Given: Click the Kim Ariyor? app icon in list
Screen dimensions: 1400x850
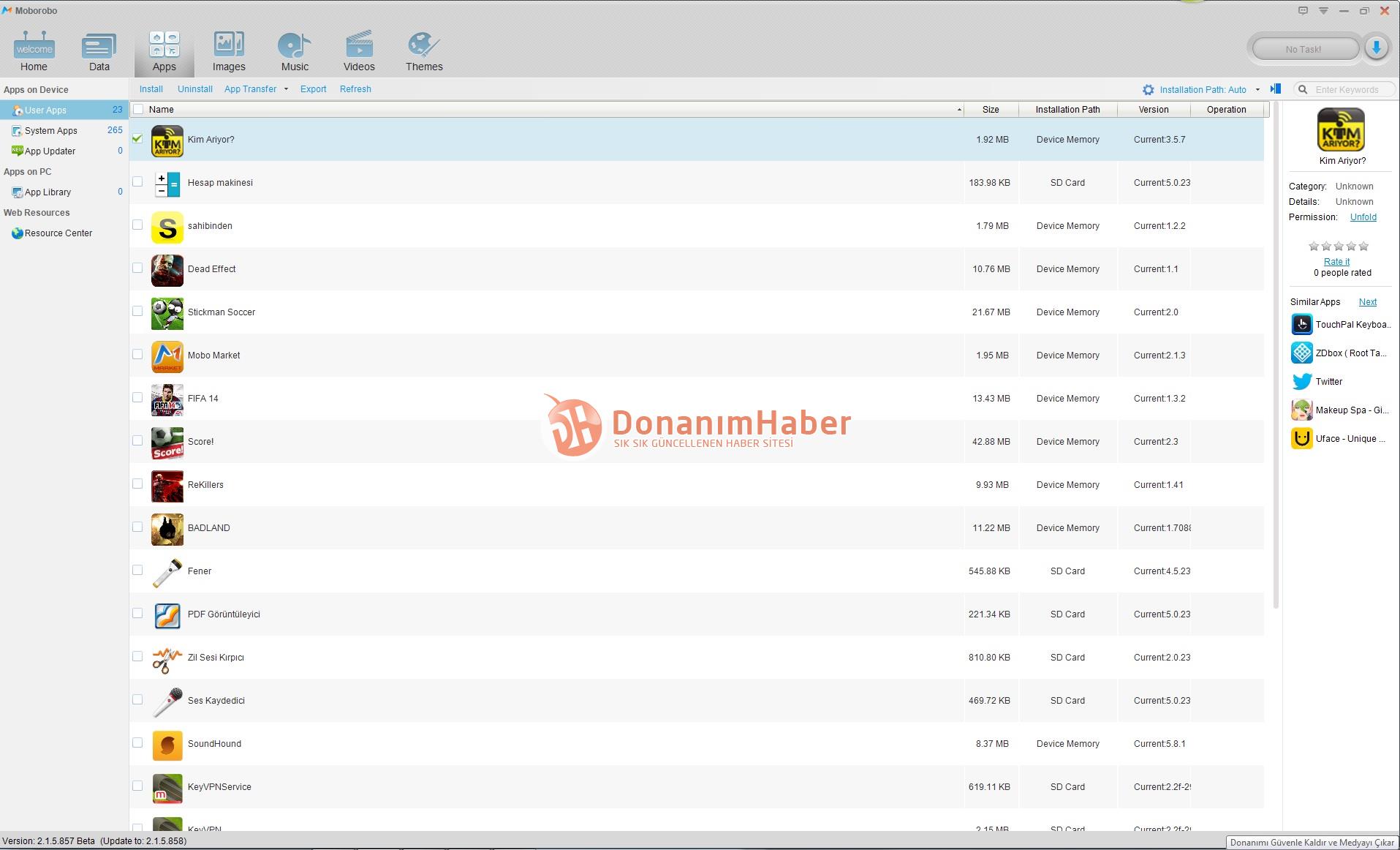Looking at the screenshot, I should [x=167, y=141].
